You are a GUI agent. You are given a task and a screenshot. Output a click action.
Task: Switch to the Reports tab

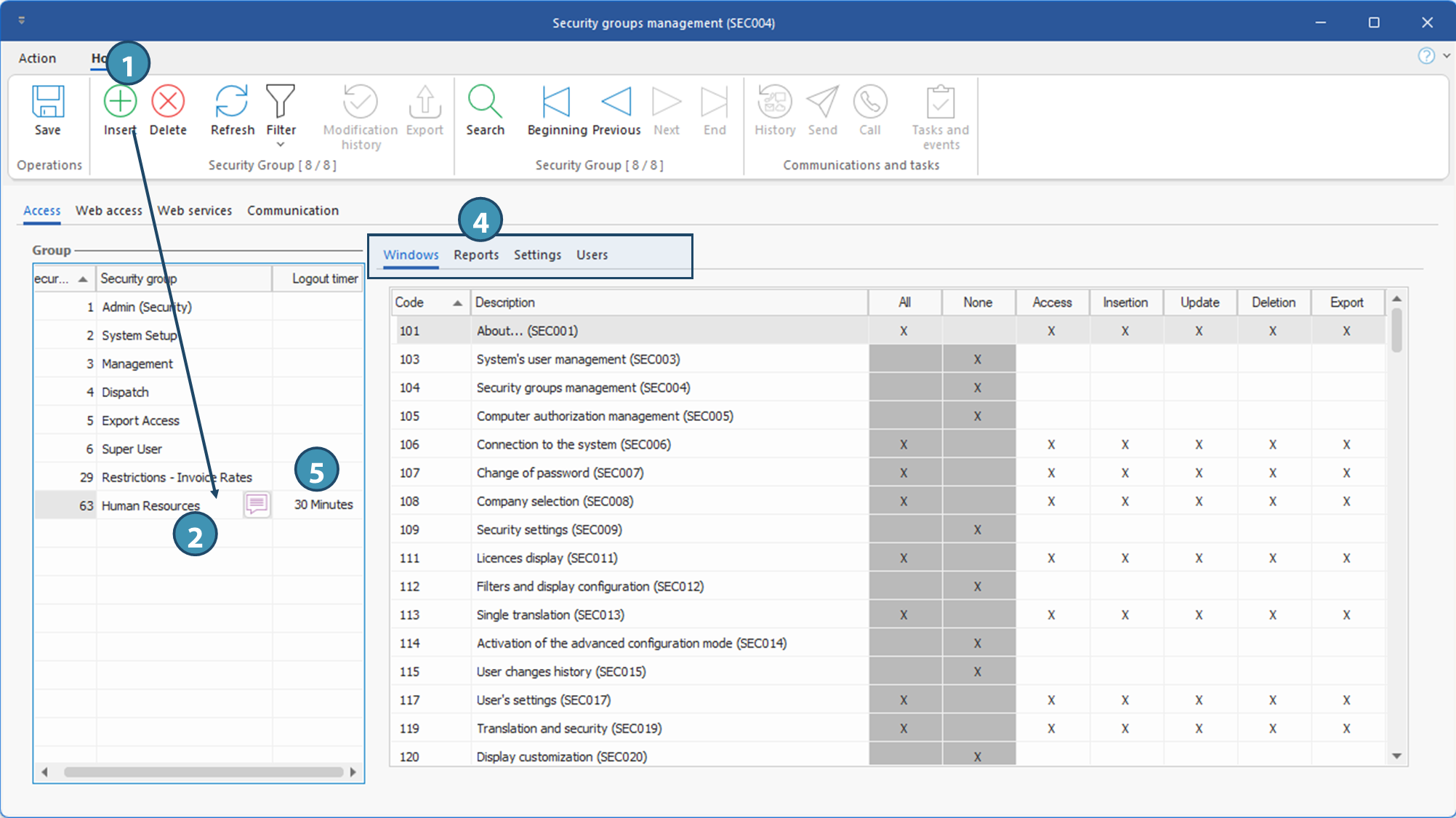476,255
